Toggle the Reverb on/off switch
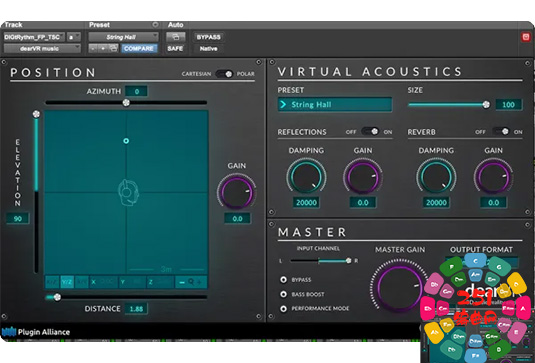The width and height of the screenshot is (535, 363). coord(500,131)
